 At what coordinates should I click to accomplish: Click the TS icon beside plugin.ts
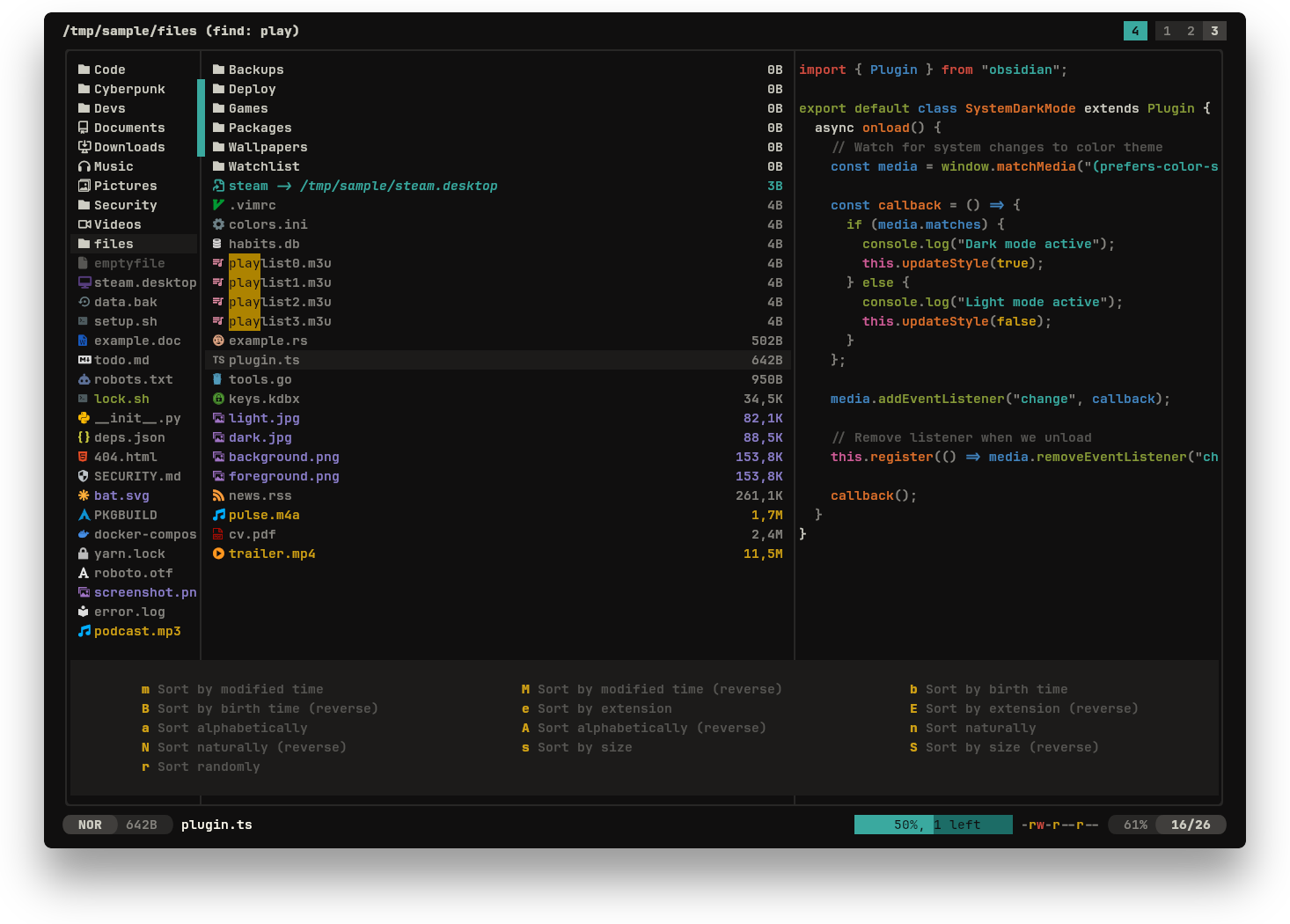(x=218, y=360)
